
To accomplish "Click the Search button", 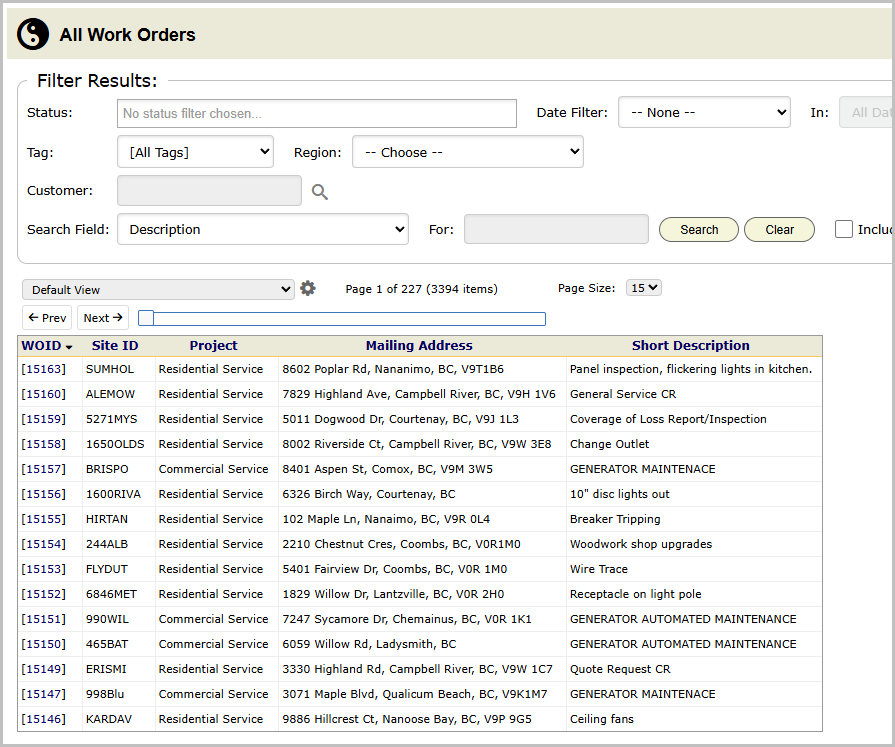I will pyautogui.click(x=699, y=229).
